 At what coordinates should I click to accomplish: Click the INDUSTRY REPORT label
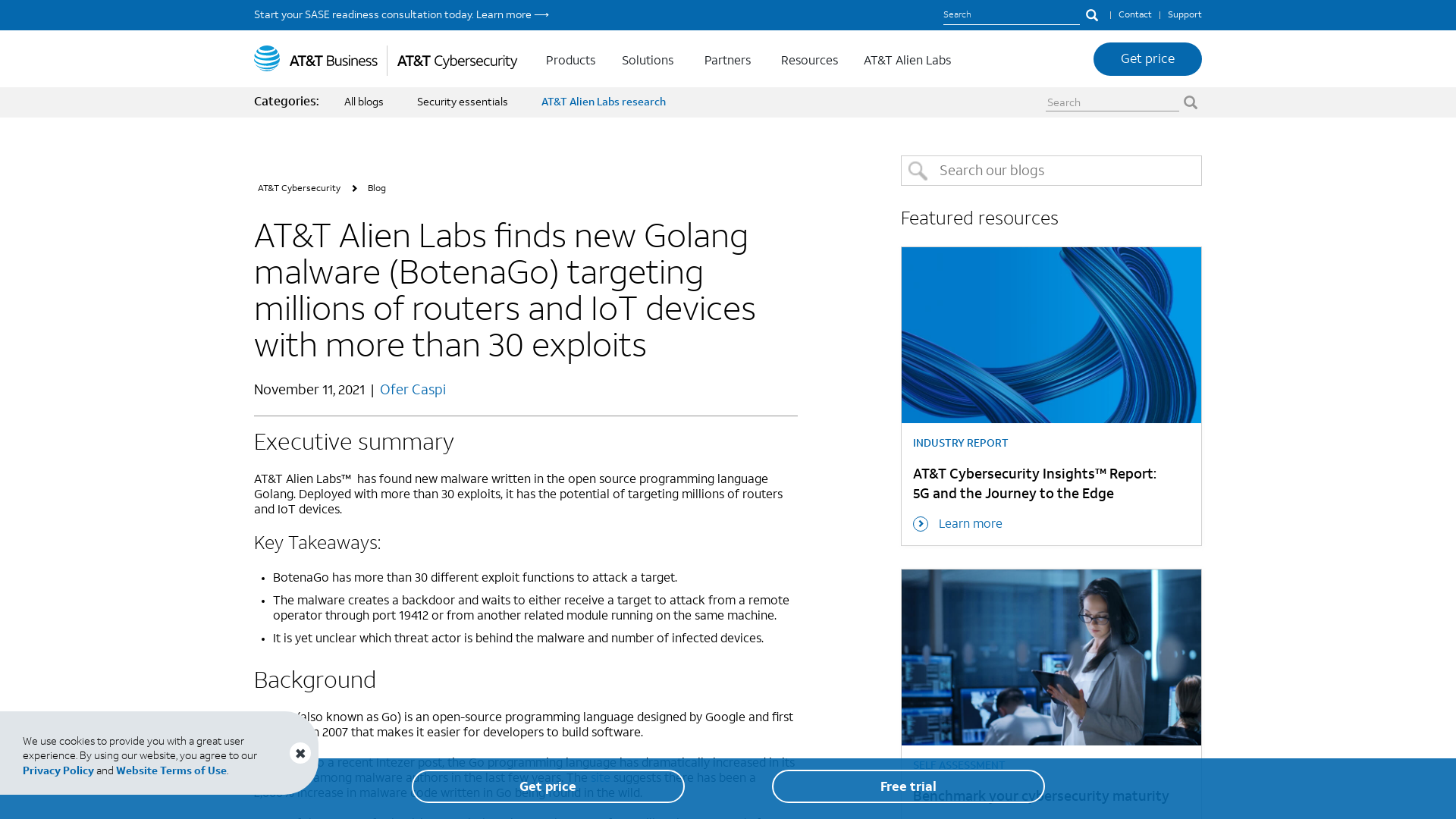(960, 443)
